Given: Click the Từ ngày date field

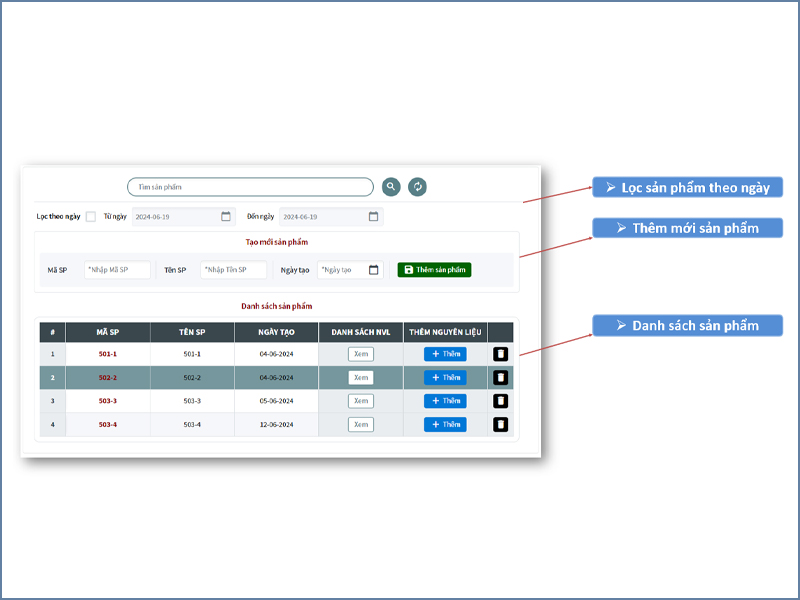Looking at the screenshot, I should 184,216.
